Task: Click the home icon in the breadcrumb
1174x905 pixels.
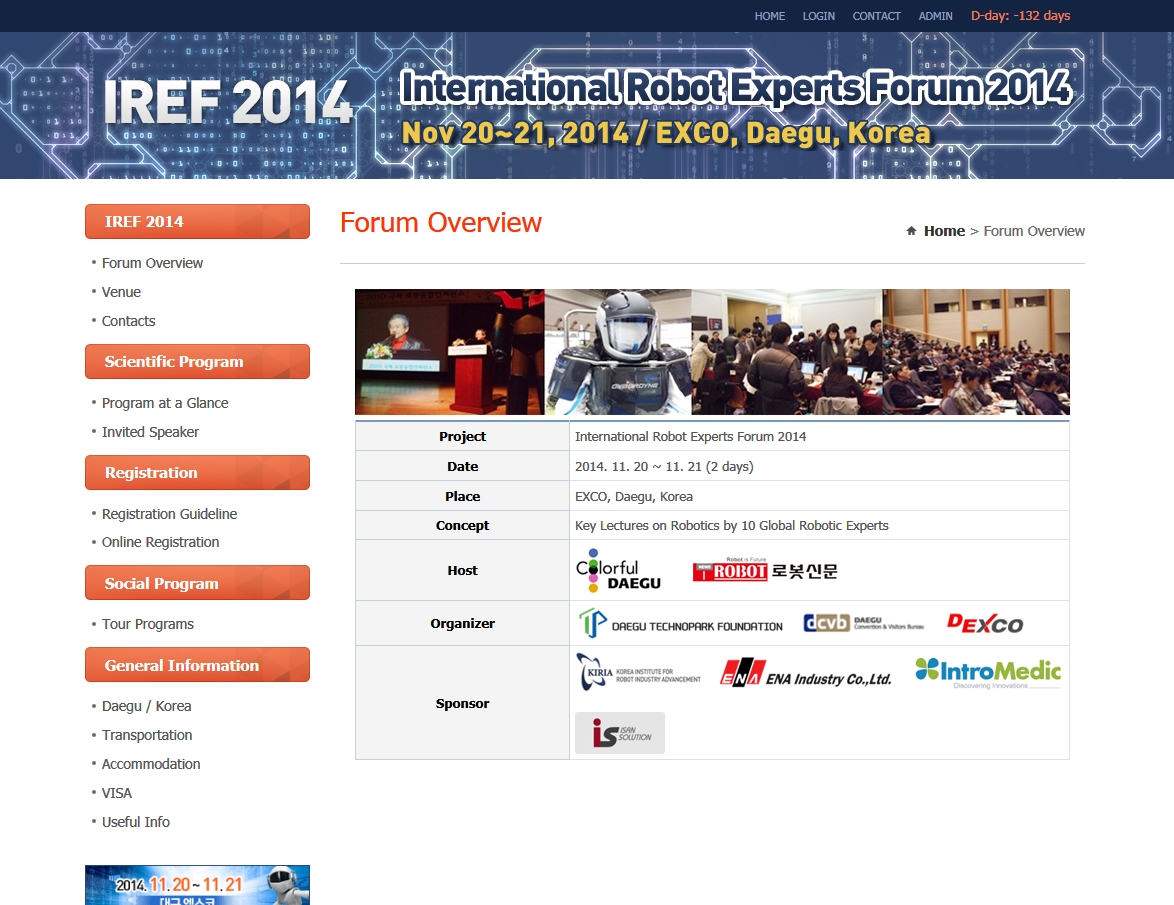Action: pos(911,231)
